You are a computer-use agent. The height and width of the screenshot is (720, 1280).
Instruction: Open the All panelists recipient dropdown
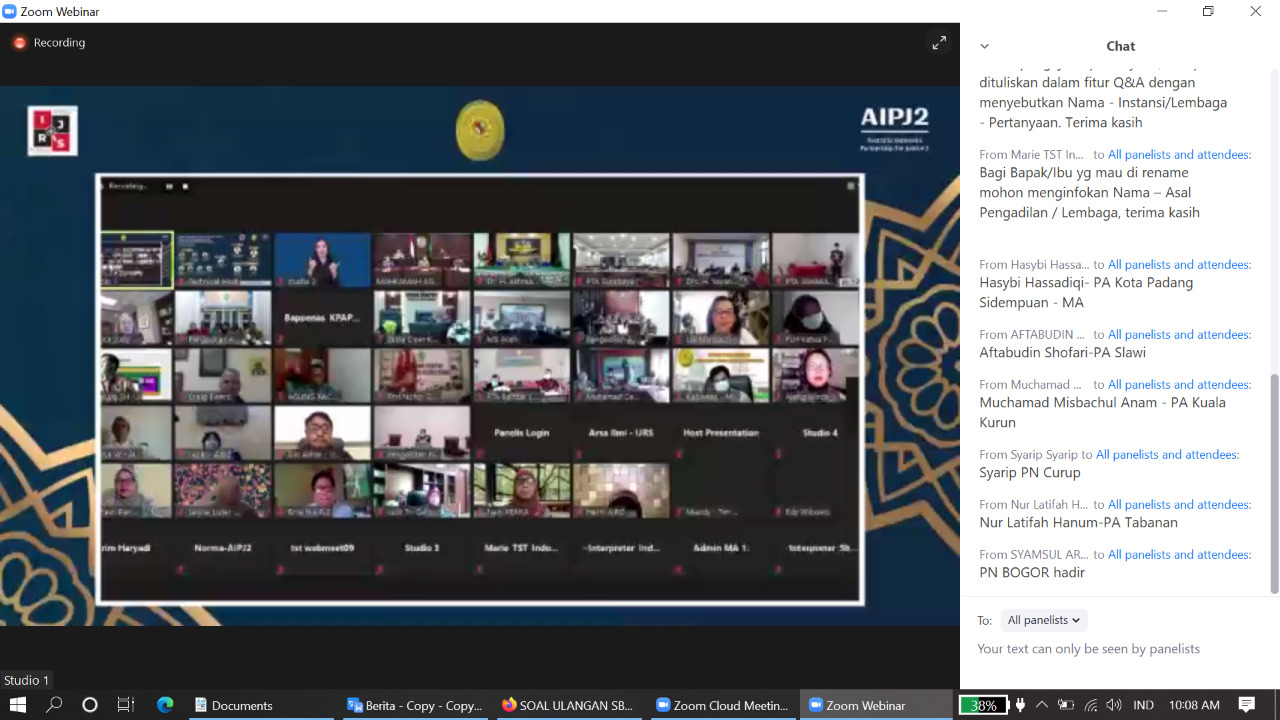1043,620
